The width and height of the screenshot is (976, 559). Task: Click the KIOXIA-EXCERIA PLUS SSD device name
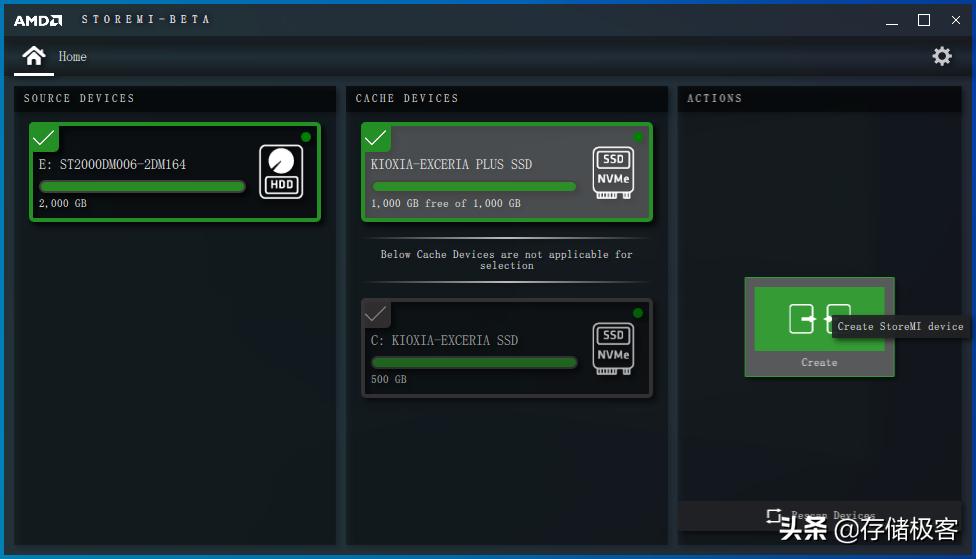(x=451, y=164)
